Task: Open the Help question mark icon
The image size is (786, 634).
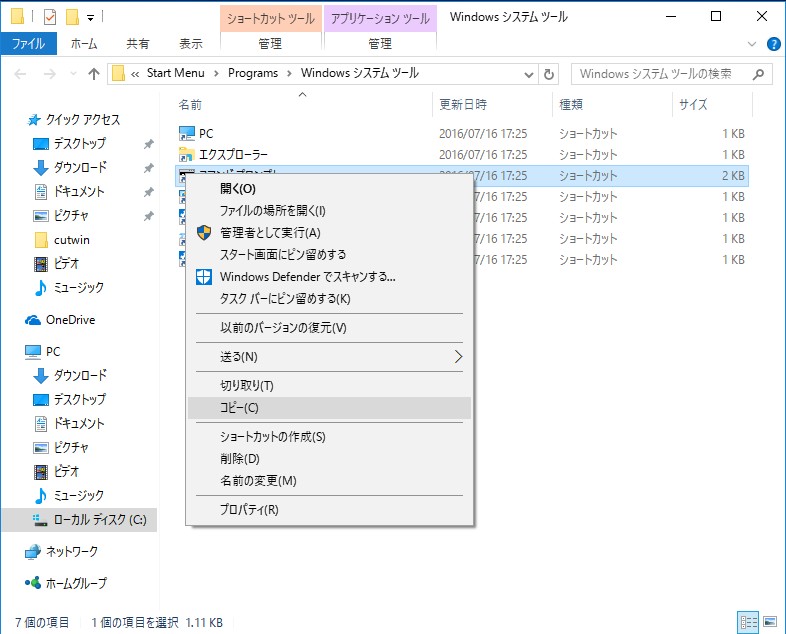Action: [x=773, y=44]
